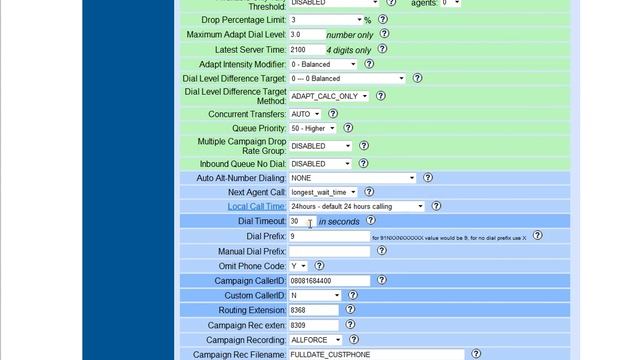Open Next Agent Call dropdown

point(323,192)
